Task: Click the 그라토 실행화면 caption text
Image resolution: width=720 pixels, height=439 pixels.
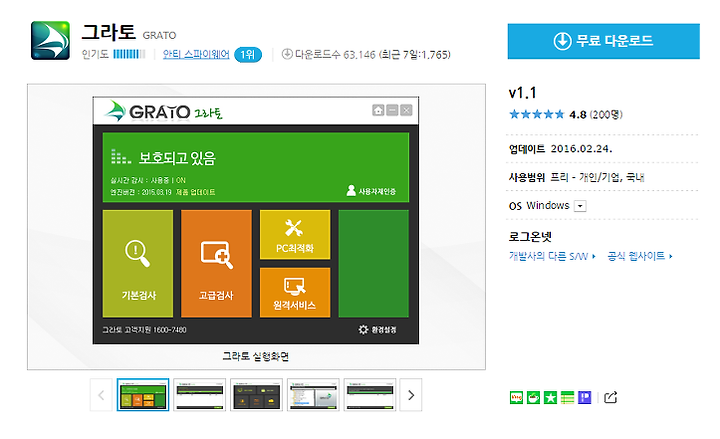Action: pyautogui.click(x=255, y=356)
